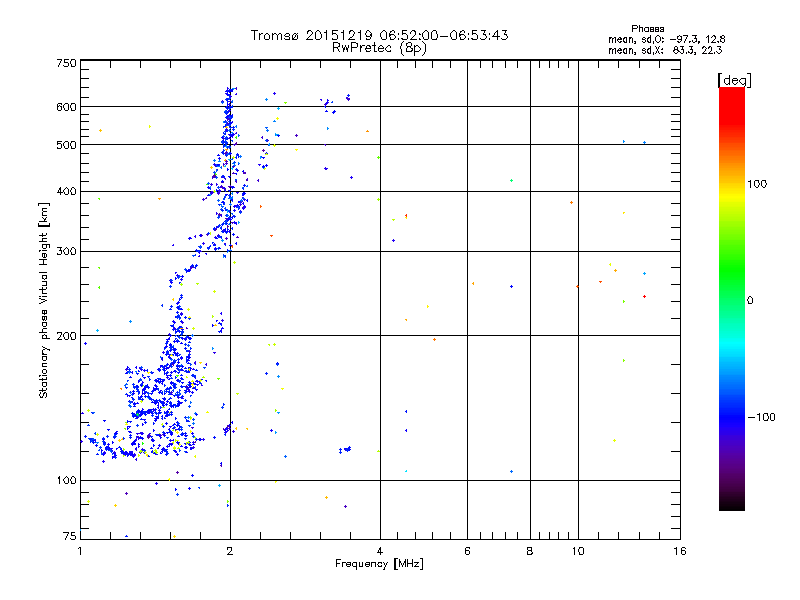This screenshot has height=600, width=800.
Task: Click the 'mean, sd,O: -97.3, 12.8' statistics line
Action: tap(666, 39)
